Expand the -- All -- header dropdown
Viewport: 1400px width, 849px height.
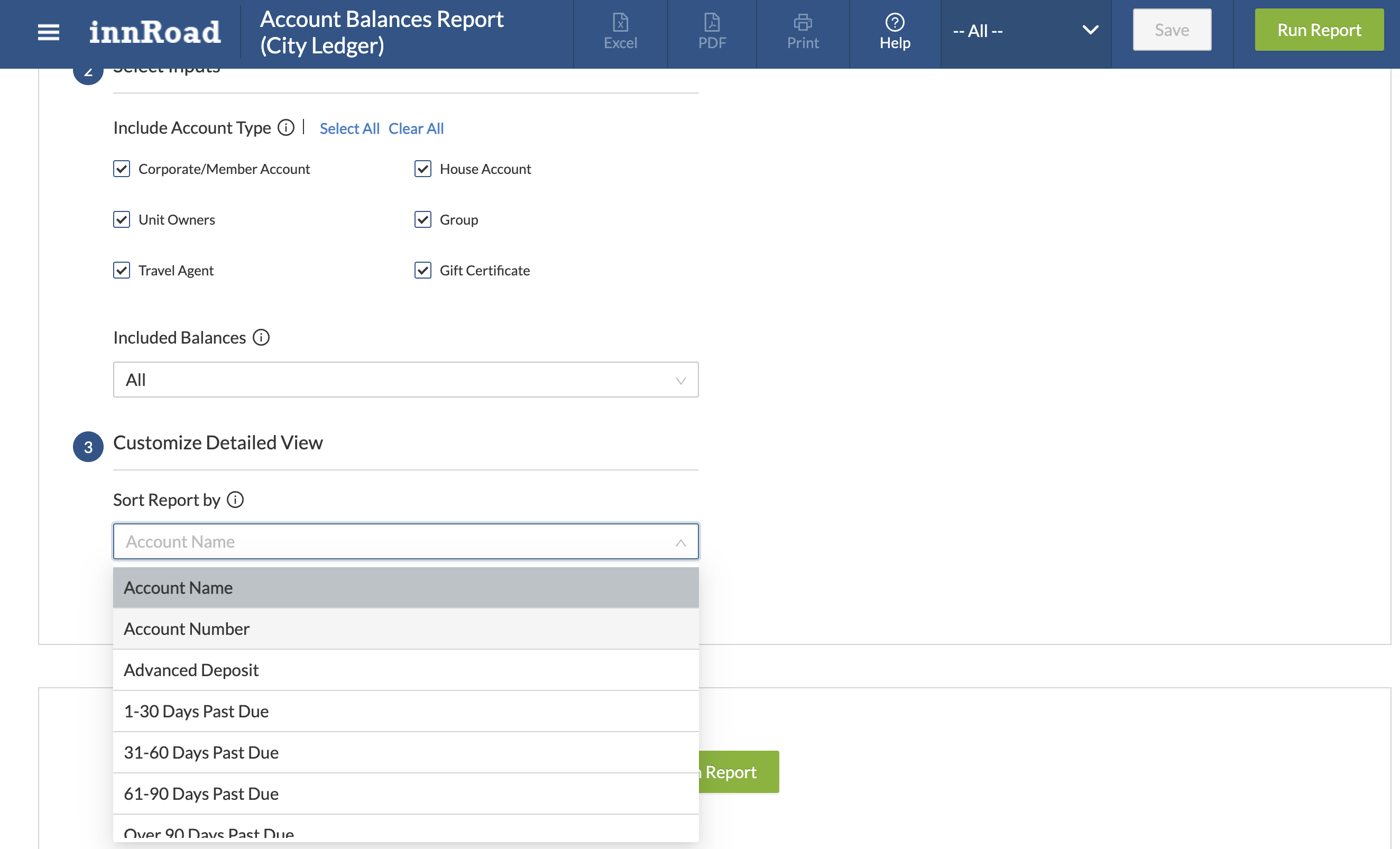[x=1025, y=31]
